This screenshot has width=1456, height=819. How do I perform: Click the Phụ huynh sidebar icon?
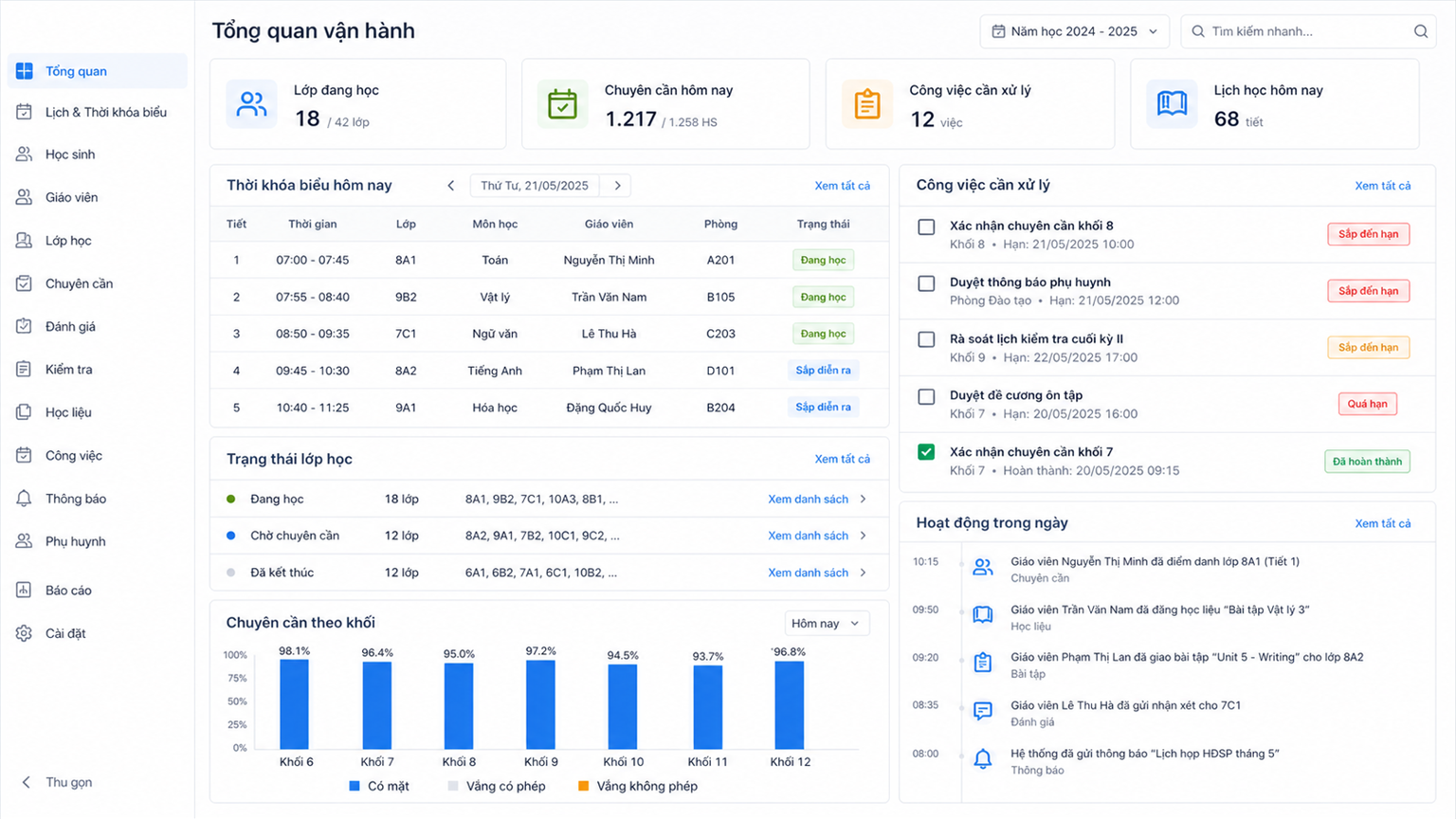[x=25, y=541]
